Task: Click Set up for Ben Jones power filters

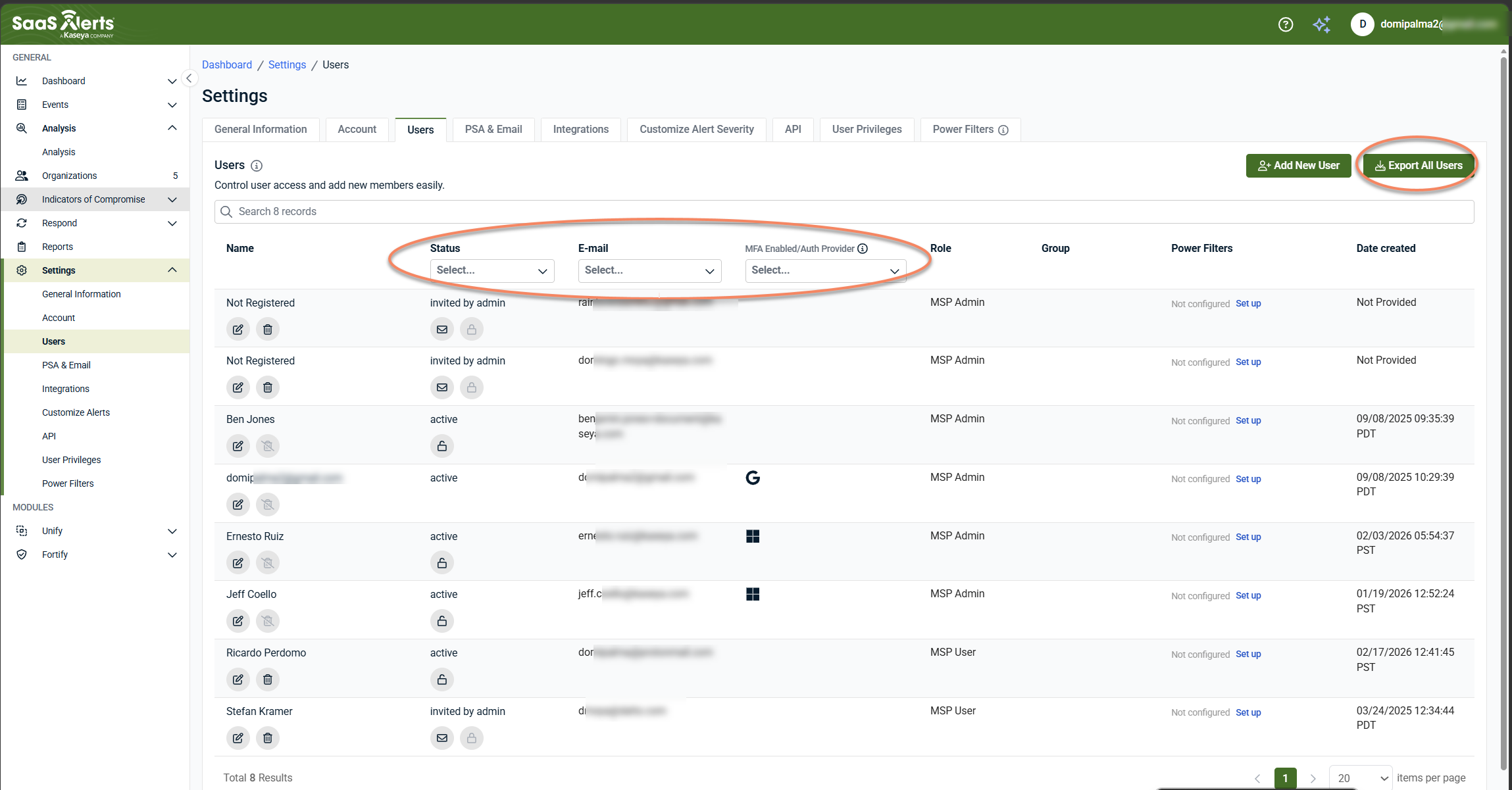Action: 1248,421
